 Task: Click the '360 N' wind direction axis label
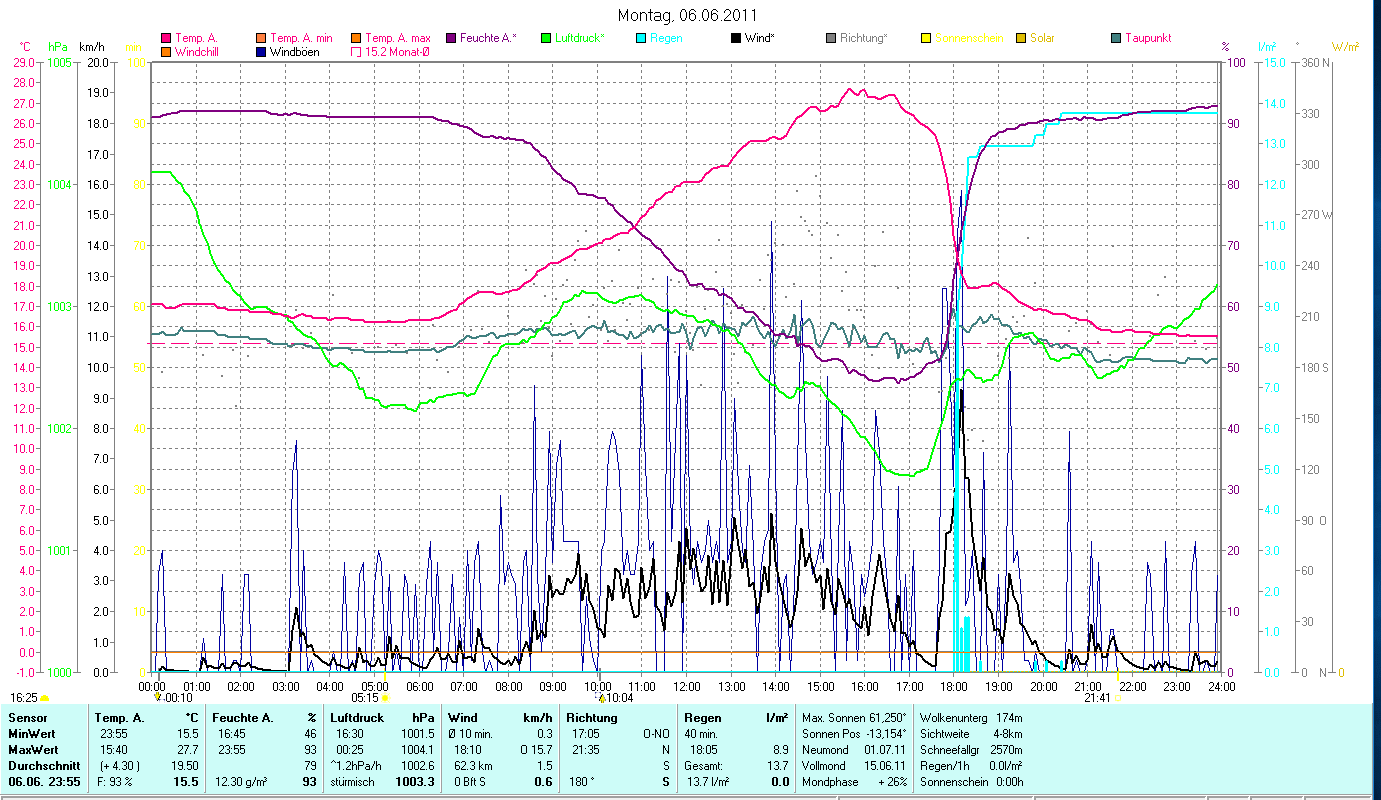coord(1315,63)
